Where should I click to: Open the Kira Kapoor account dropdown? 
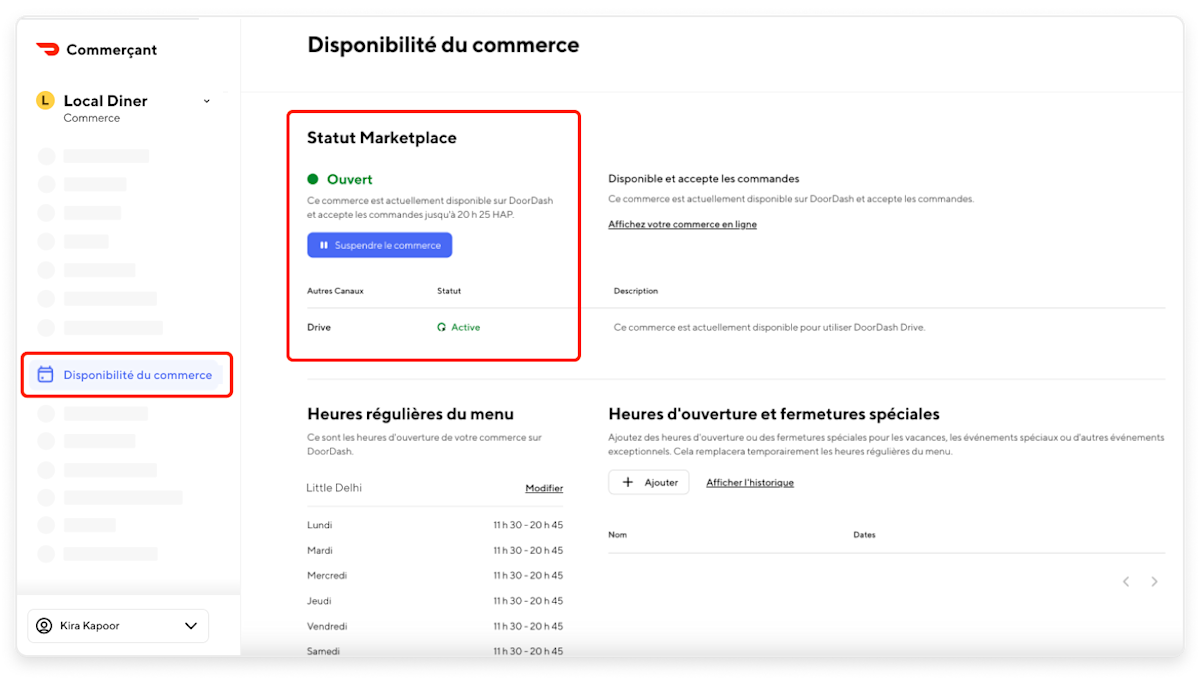[x=118, y=626]
